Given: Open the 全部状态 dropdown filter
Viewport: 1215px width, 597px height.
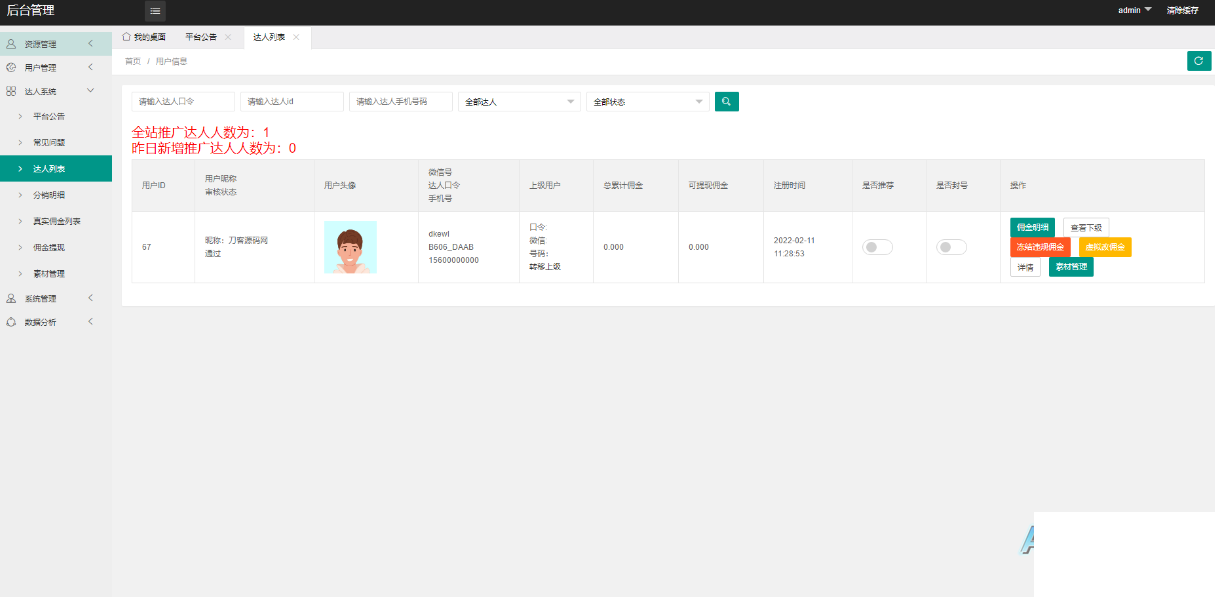Looking at the screenshot, I should pyautogui.click(x=647, y=102).
